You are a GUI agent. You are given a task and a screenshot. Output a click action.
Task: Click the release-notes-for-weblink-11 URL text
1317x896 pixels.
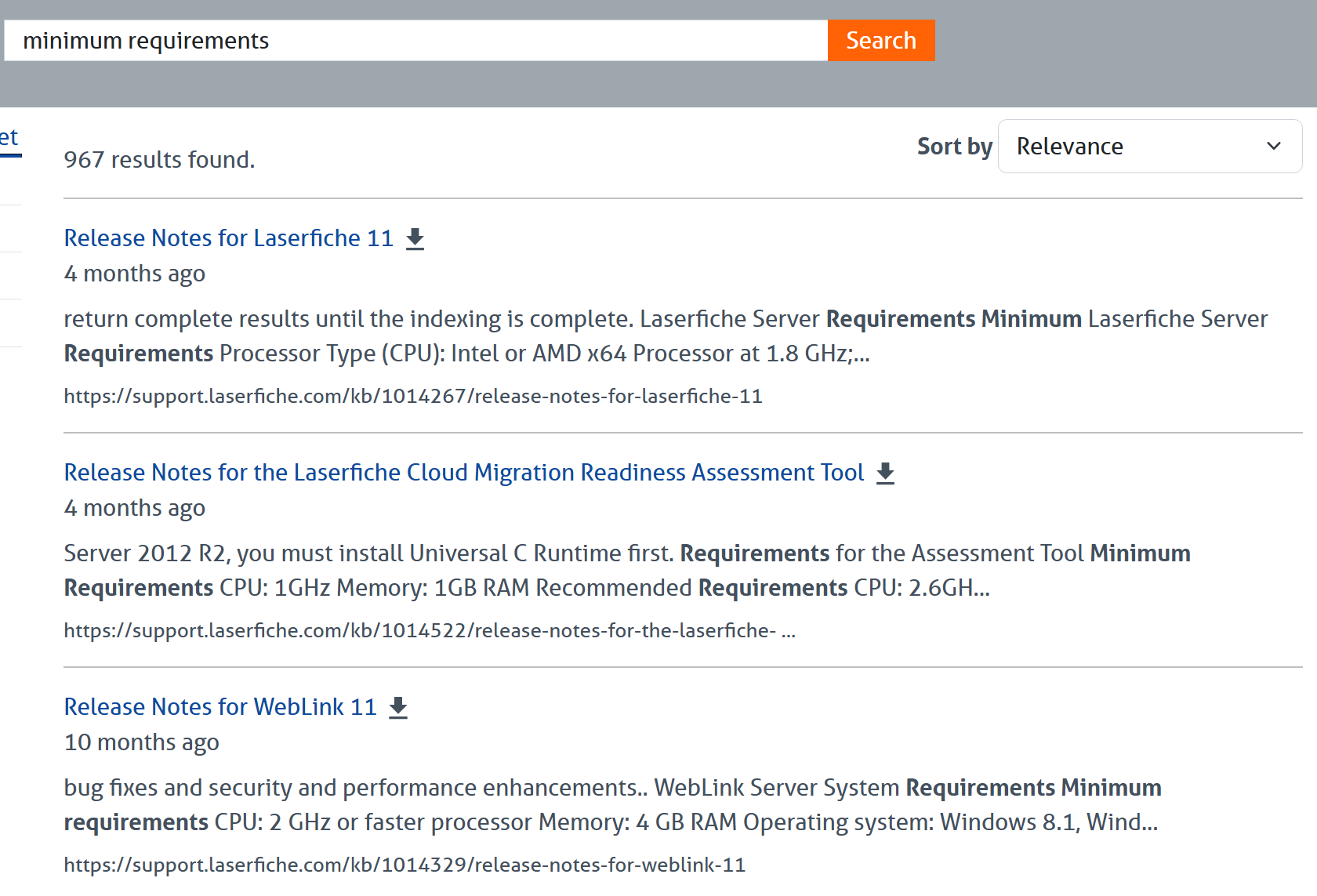[405, 865]
